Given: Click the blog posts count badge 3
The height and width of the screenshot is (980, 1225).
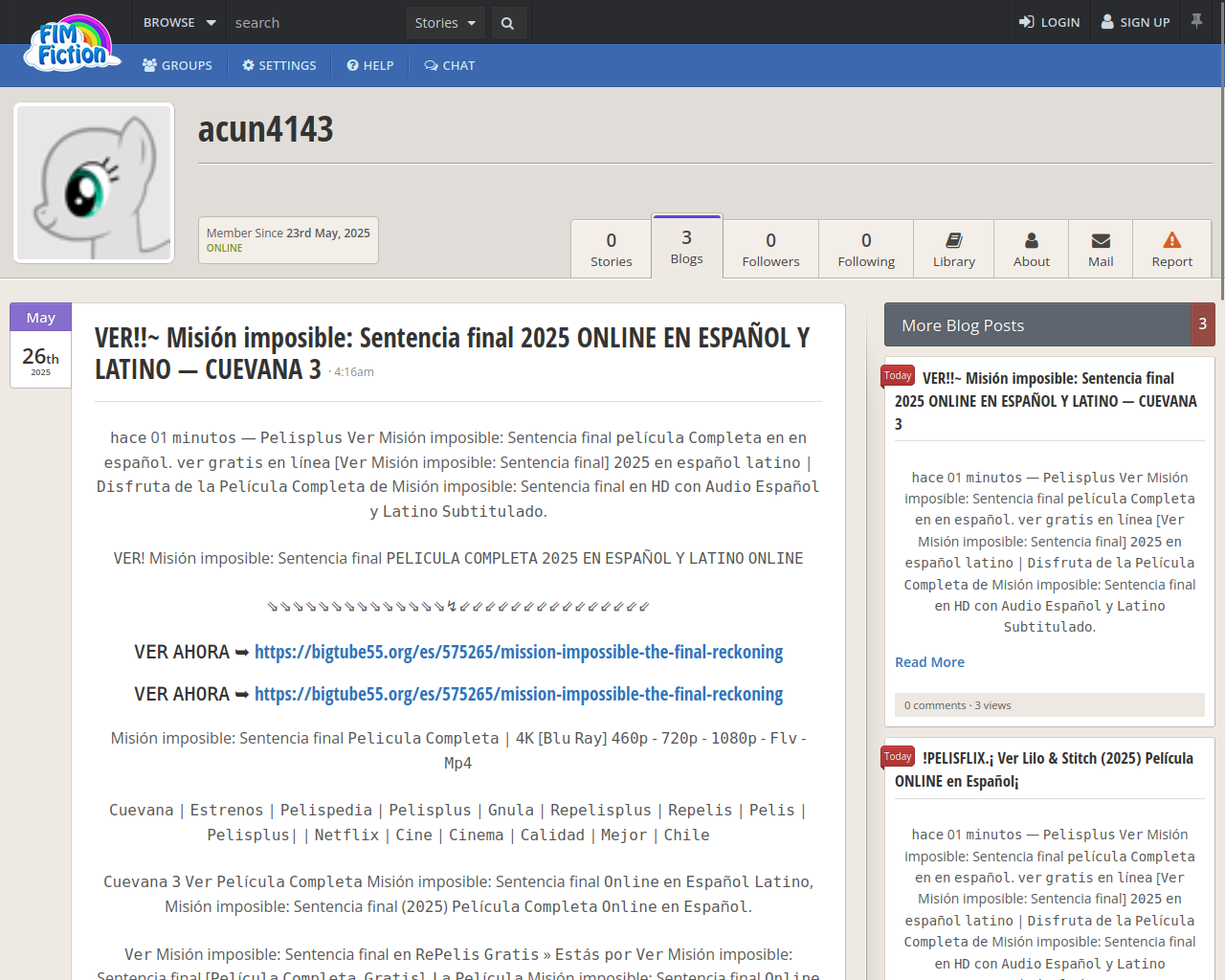Looking at the screenshot, I should click(1203, 324).
